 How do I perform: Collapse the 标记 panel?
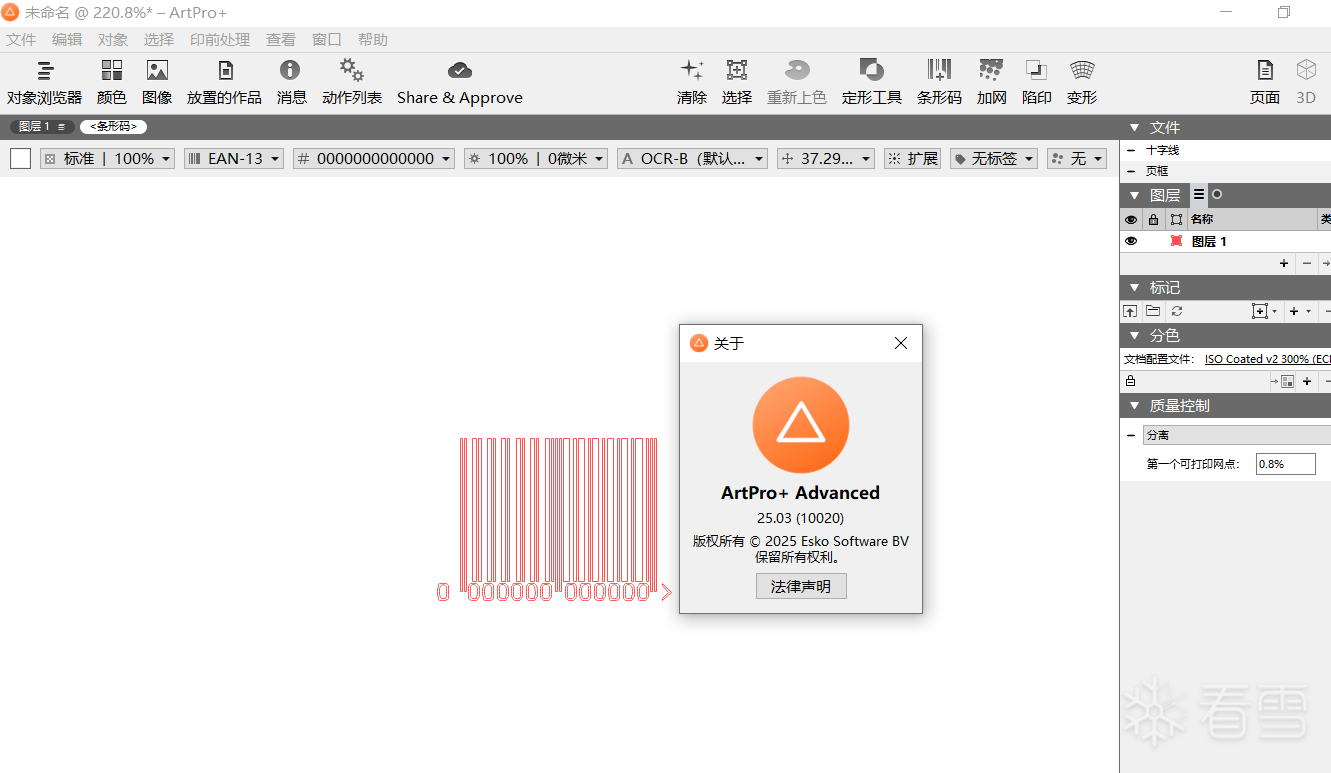(1135, 287)
